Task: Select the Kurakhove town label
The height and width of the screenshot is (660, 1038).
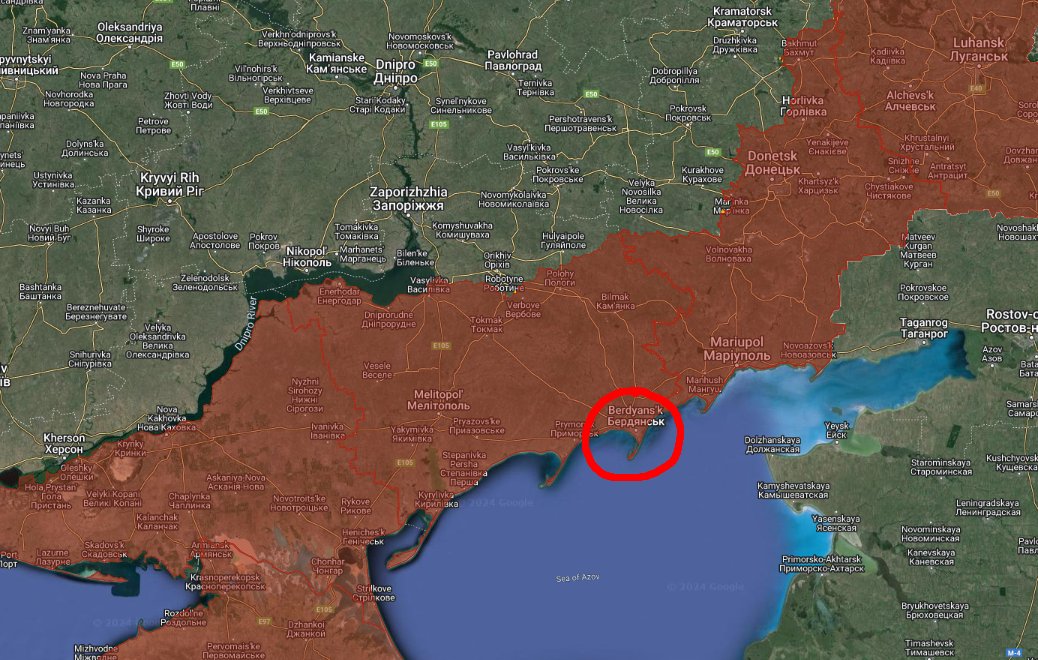Action: tap(702, 175)
